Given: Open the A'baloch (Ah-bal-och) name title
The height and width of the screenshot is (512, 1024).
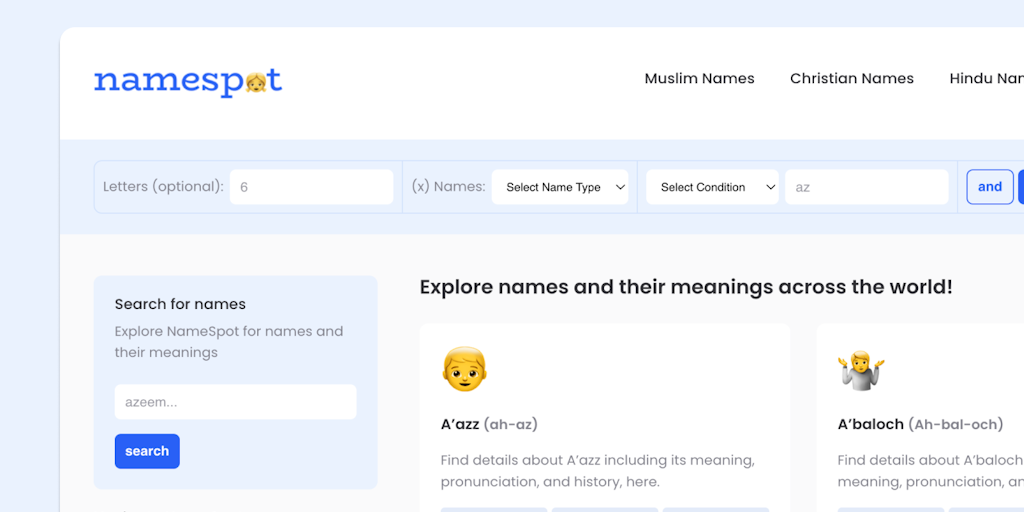Looking at the screenshot, I should (920, 424).
